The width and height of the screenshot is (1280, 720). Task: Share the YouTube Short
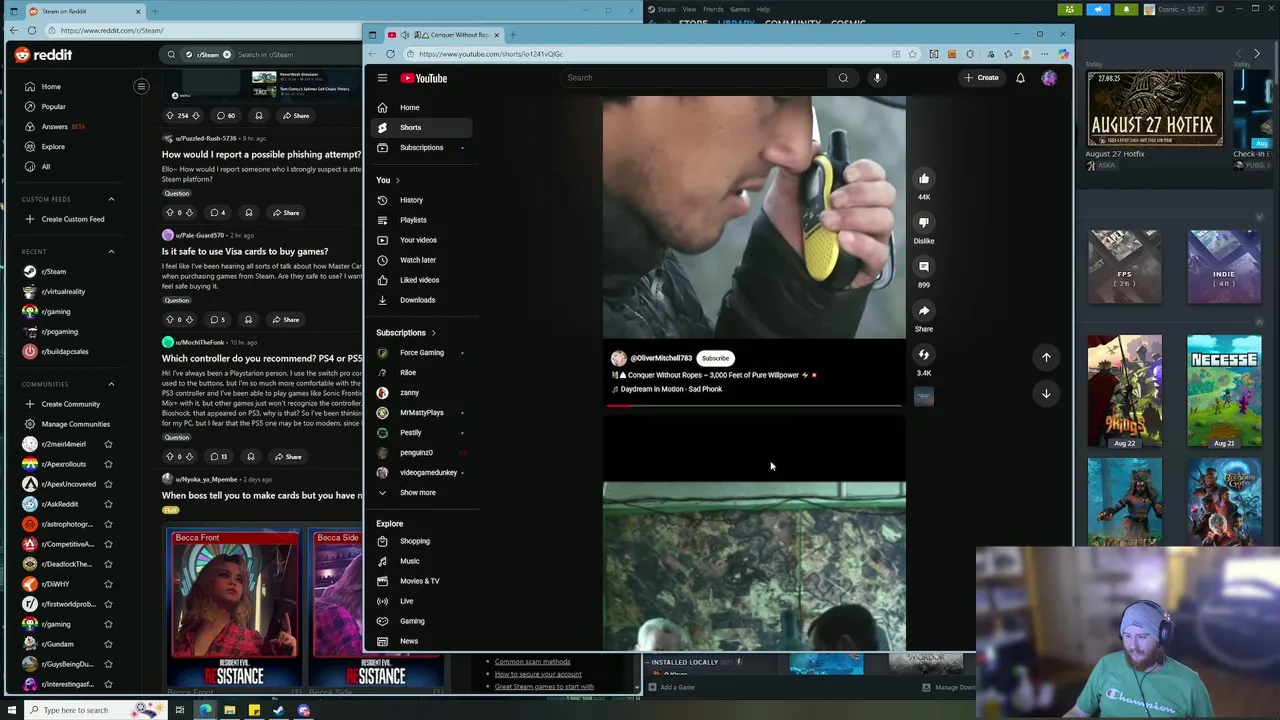pos(924,311)
